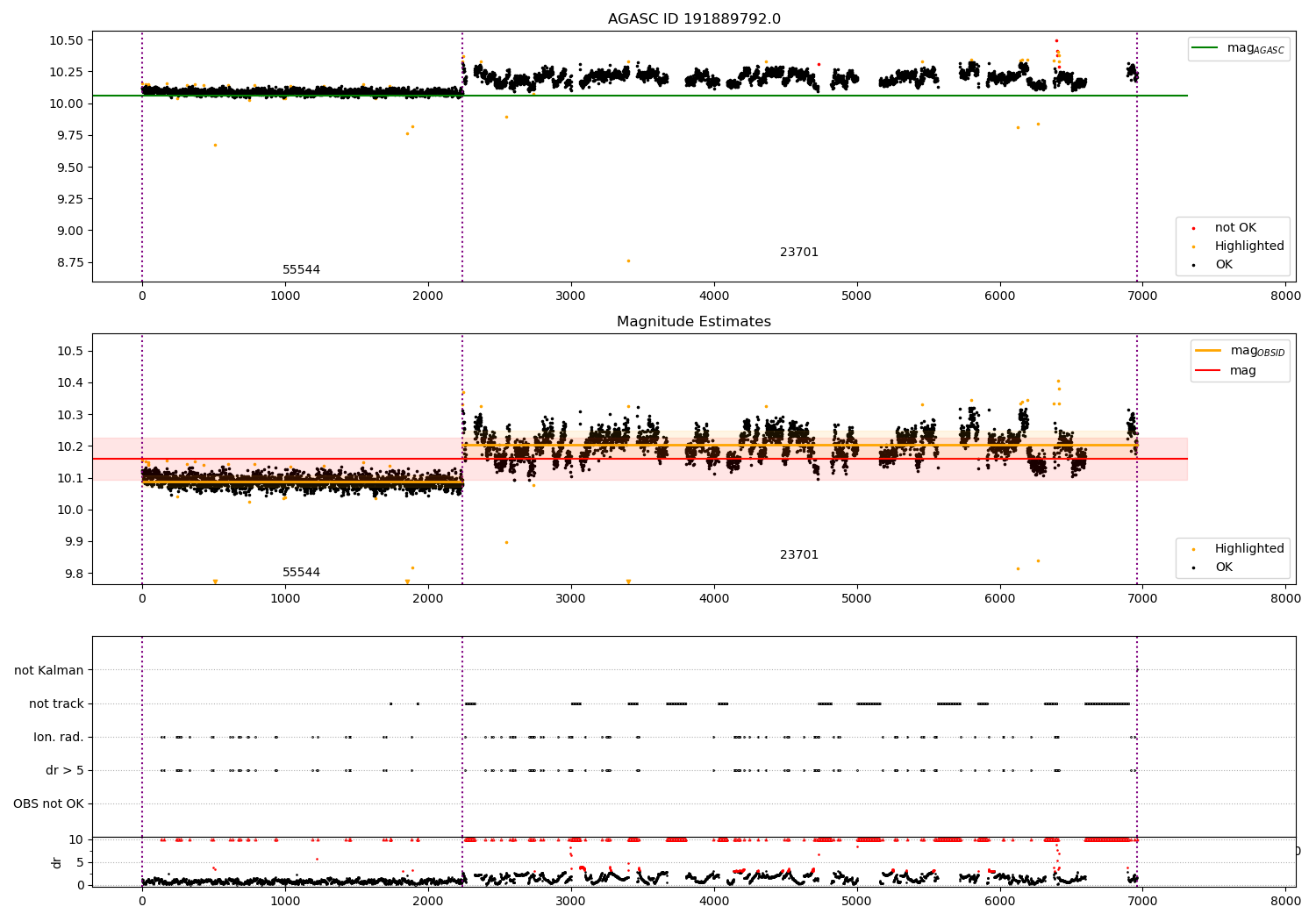Click y-axis tick 8.75 in top plot
This screenshot has width=1316, height=921.
(x=70, y=263)
